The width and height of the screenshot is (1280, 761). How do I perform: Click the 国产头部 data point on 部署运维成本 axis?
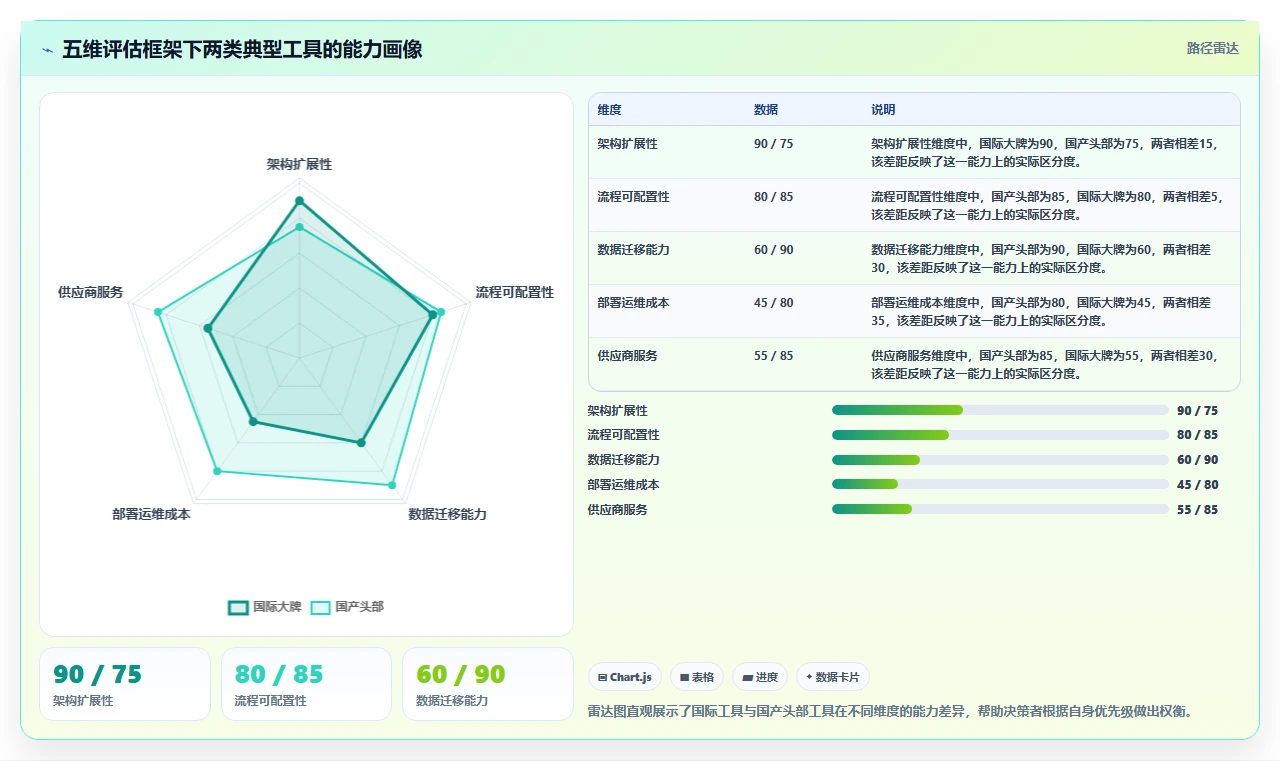217,471
